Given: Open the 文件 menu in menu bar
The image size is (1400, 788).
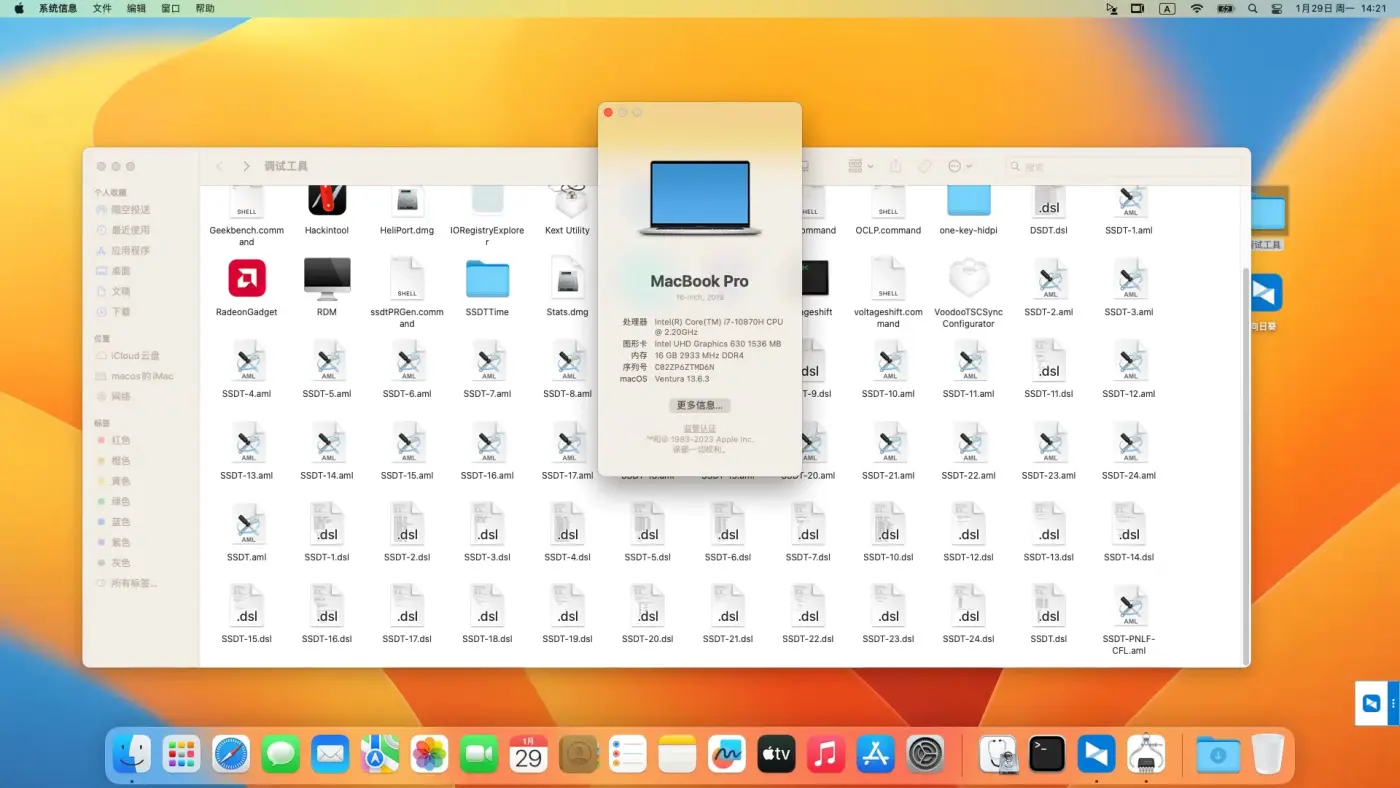Looking at the screenshot, I should [x=102, y=8].
